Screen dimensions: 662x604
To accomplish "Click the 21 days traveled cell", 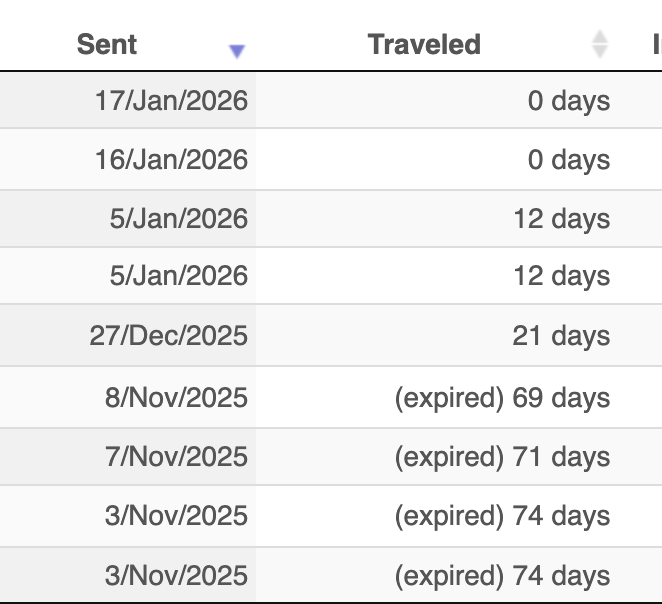I will [561, 336].
